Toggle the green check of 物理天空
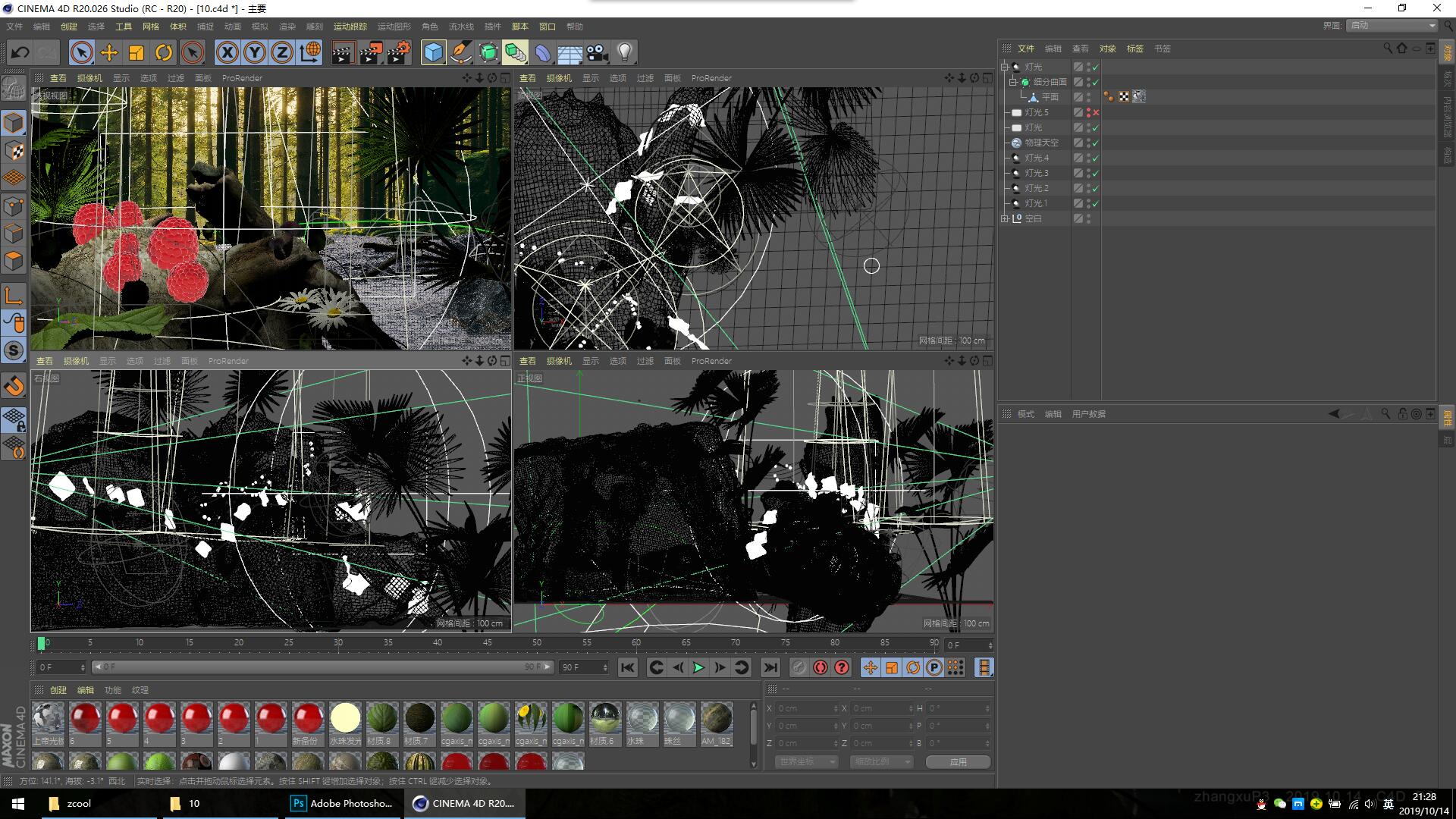 pos(1096,143)
